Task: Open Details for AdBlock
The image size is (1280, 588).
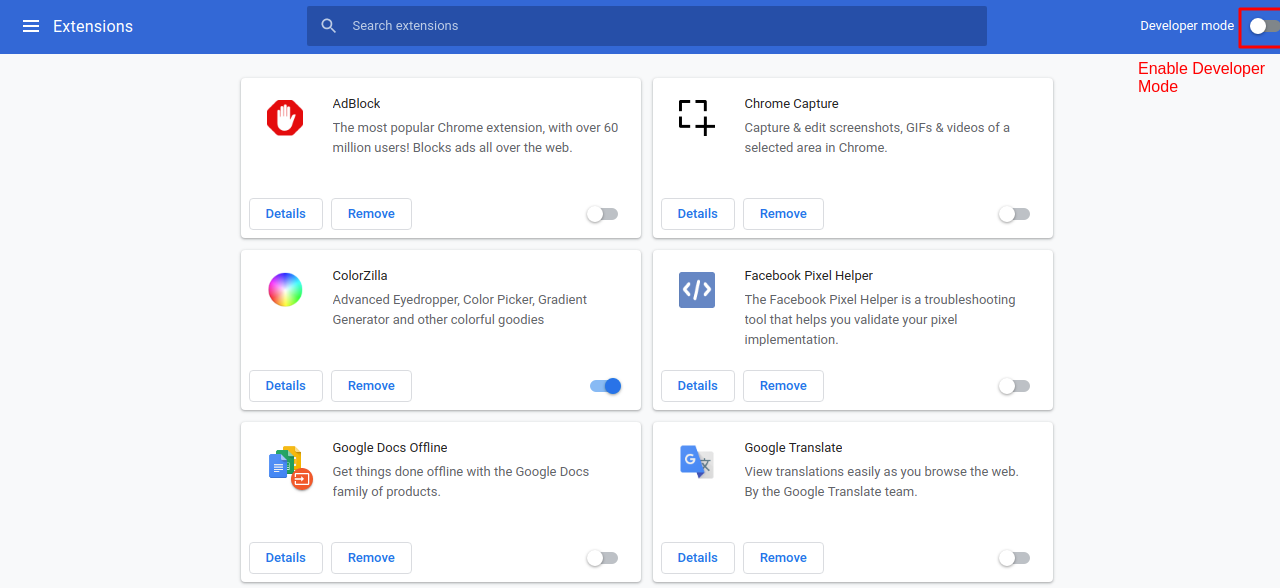Action: pos(286,214)
